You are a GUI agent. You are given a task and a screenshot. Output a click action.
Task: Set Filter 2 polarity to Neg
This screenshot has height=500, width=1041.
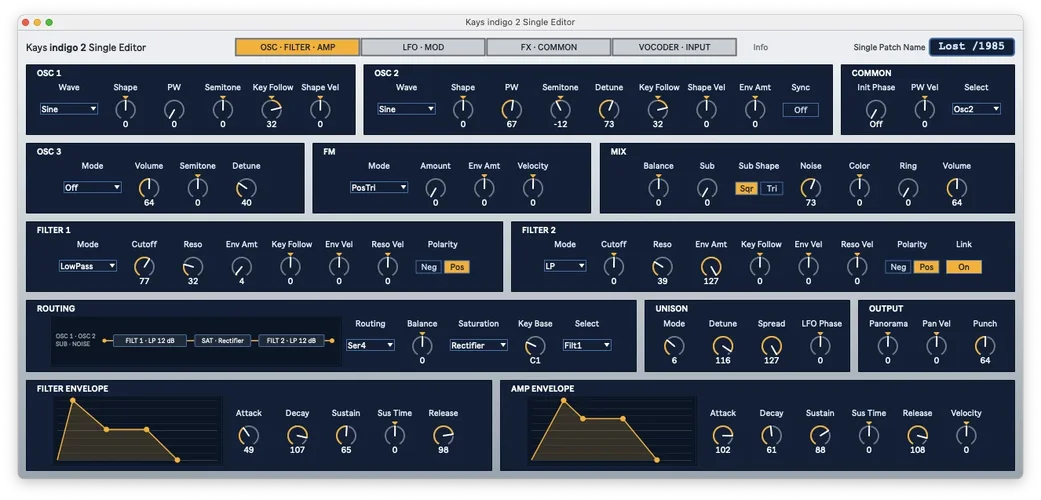[x=898, y=267]
